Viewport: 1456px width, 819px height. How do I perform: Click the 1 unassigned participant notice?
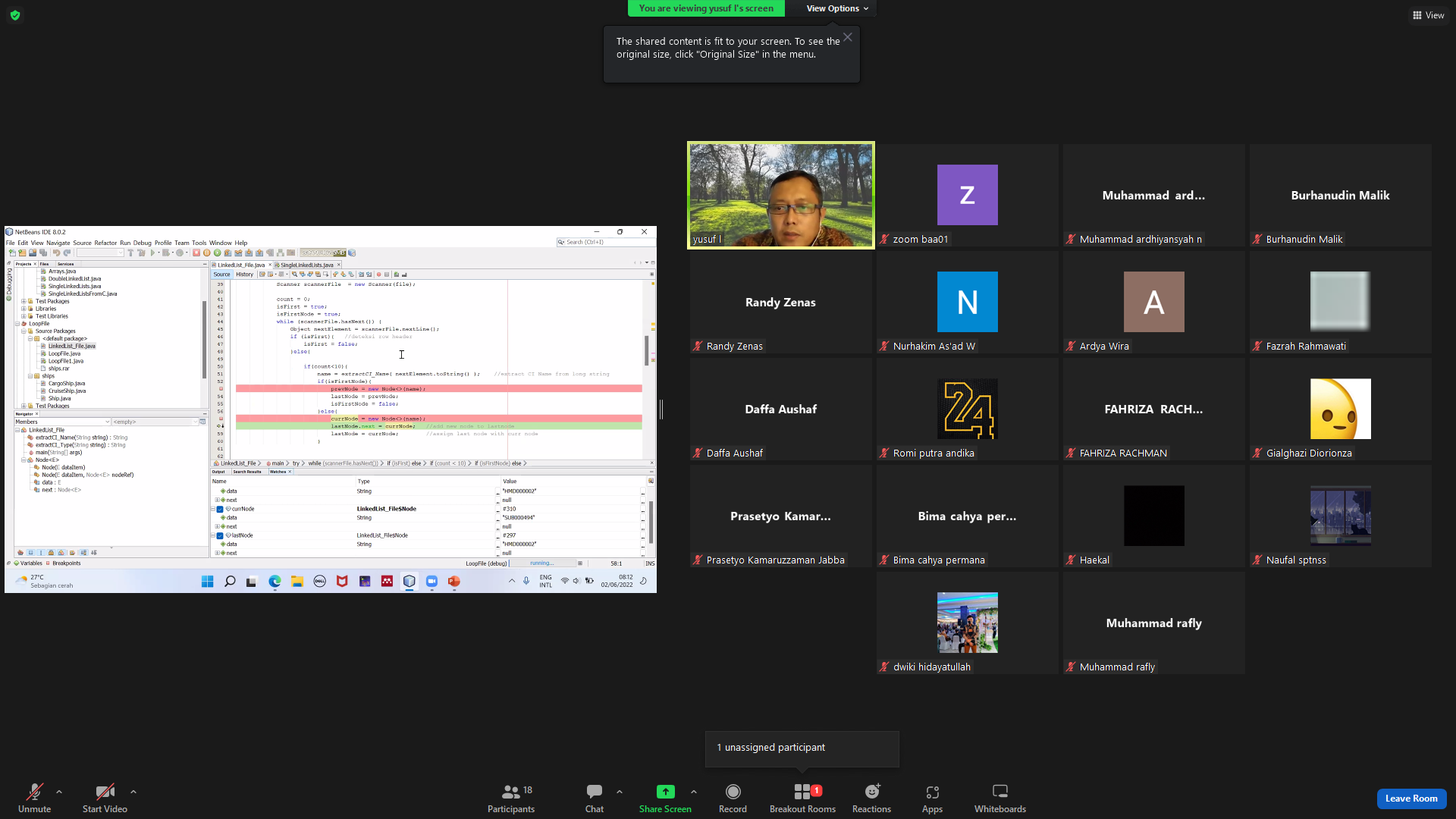[x=802, y=748]
